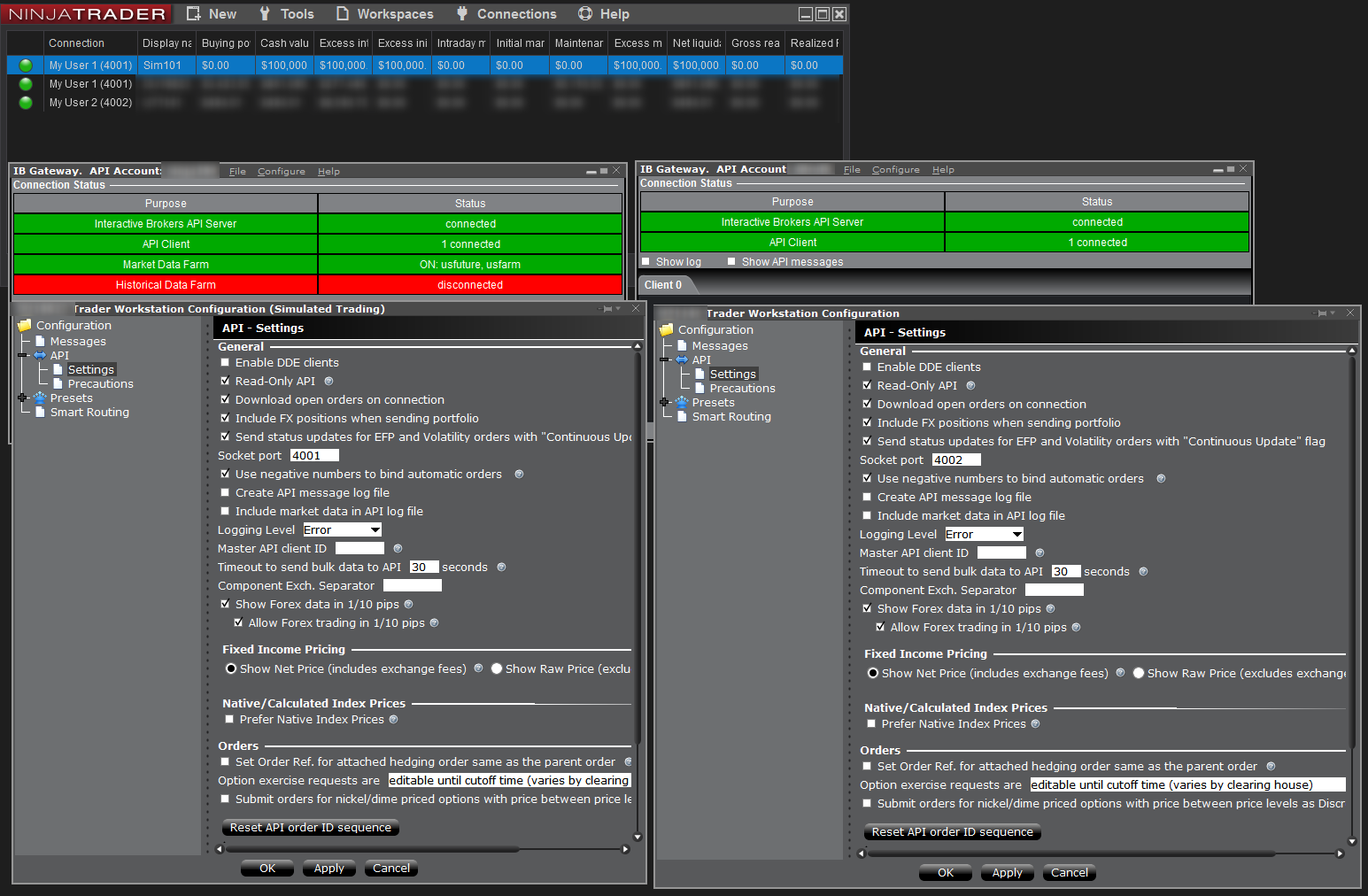
Task: Open Option exercise requests dropdown, port 4002 window
Action: 1188,785
